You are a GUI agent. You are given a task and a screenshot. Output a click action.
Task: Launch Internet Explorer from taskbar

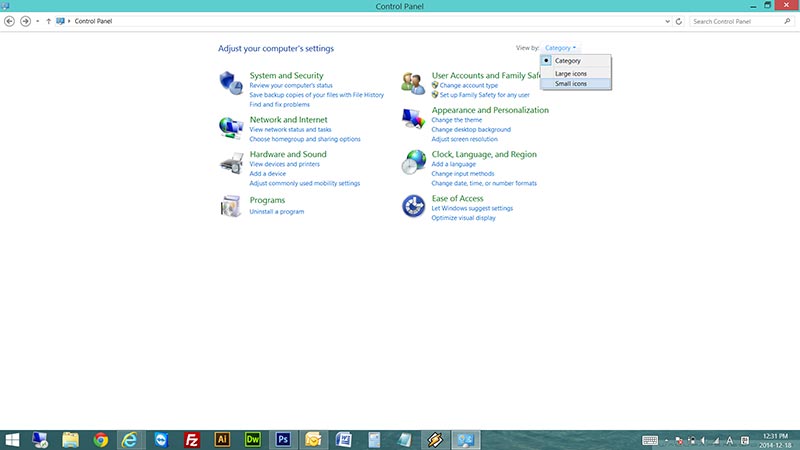point(130,440)
